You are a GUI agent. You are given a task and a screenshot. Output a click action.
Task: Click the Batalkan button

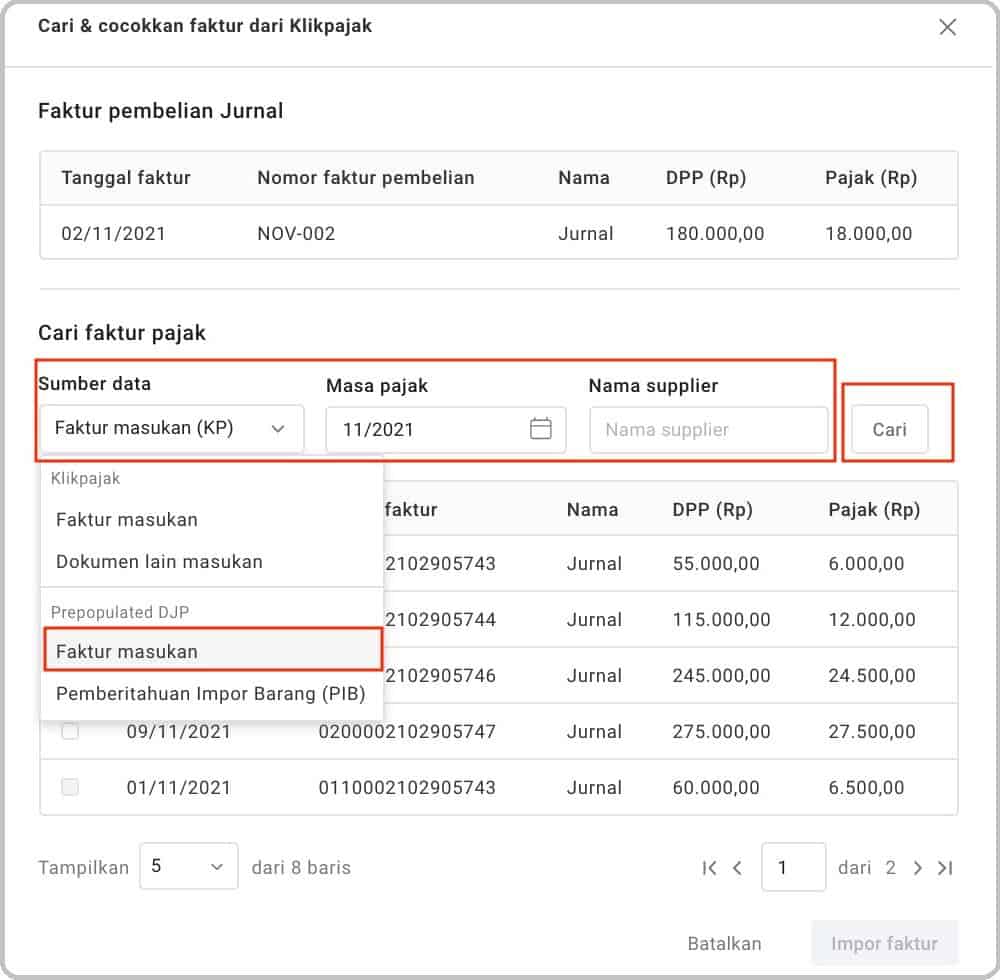[x=724, y=943]
